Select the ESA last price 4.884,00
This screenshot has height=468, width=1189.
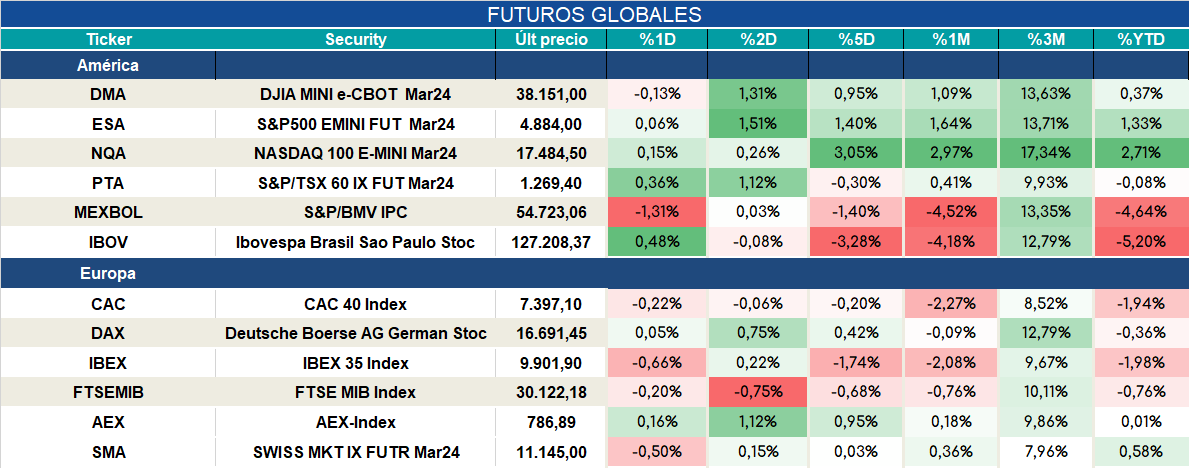[x=551, y=124]
